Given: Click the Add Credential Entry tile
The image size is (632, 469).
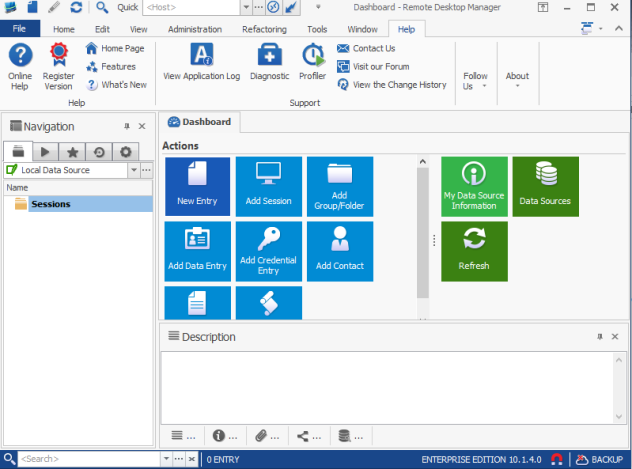Looking at the screenshot, I should (x=268, y=251).
